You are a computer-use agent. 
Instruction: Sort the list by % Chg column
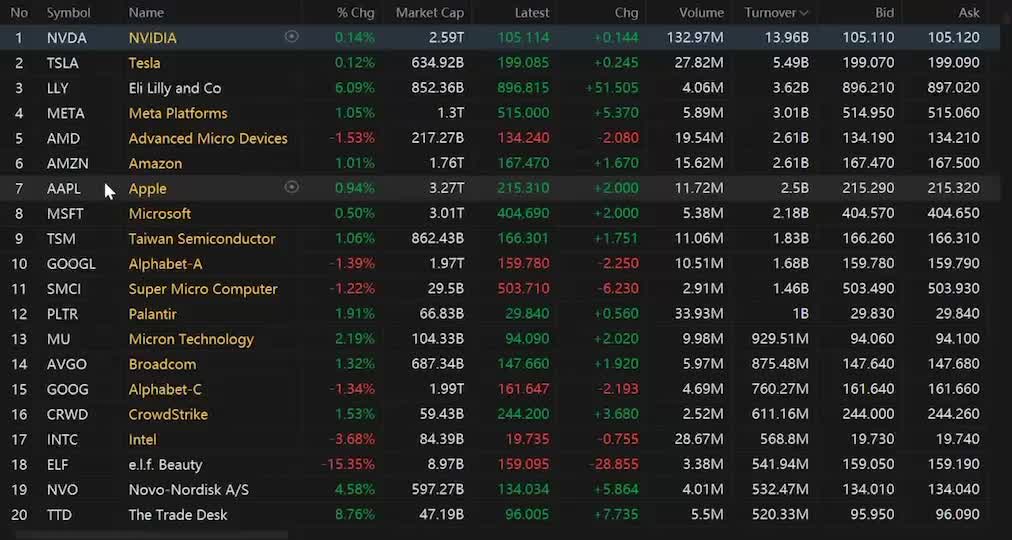click(355, 13)
